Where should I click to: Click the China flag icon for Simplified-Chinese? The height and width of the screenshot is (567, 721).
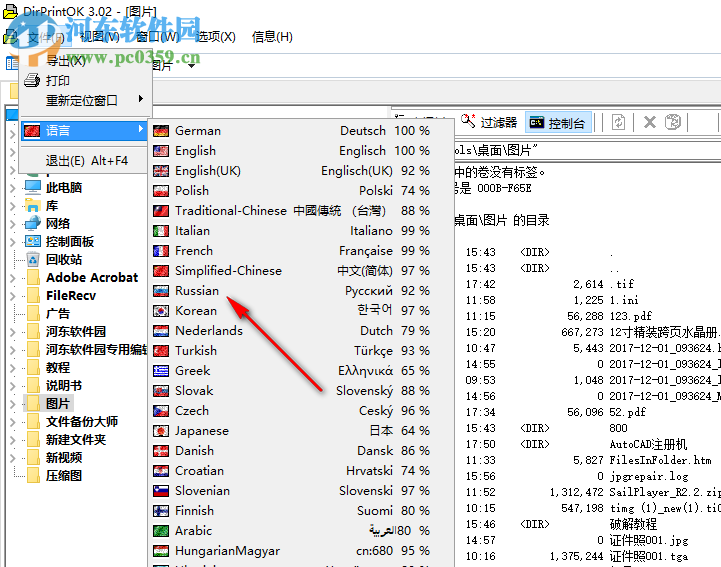point(161,271)
